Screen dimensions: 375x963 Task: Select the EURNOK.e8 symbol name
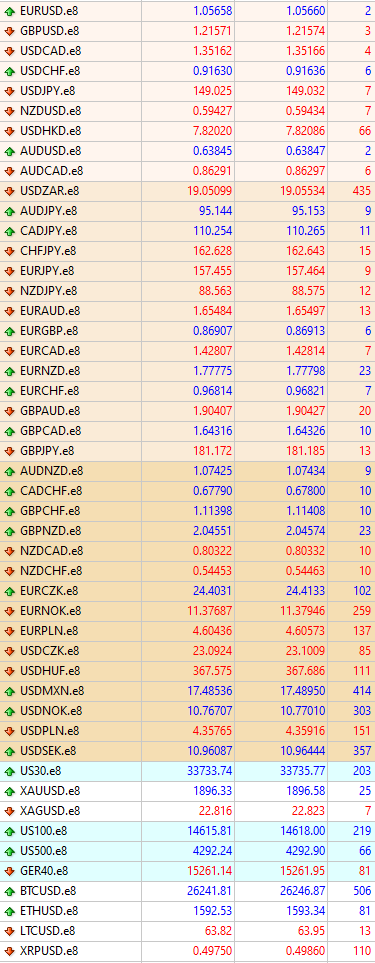50,611
